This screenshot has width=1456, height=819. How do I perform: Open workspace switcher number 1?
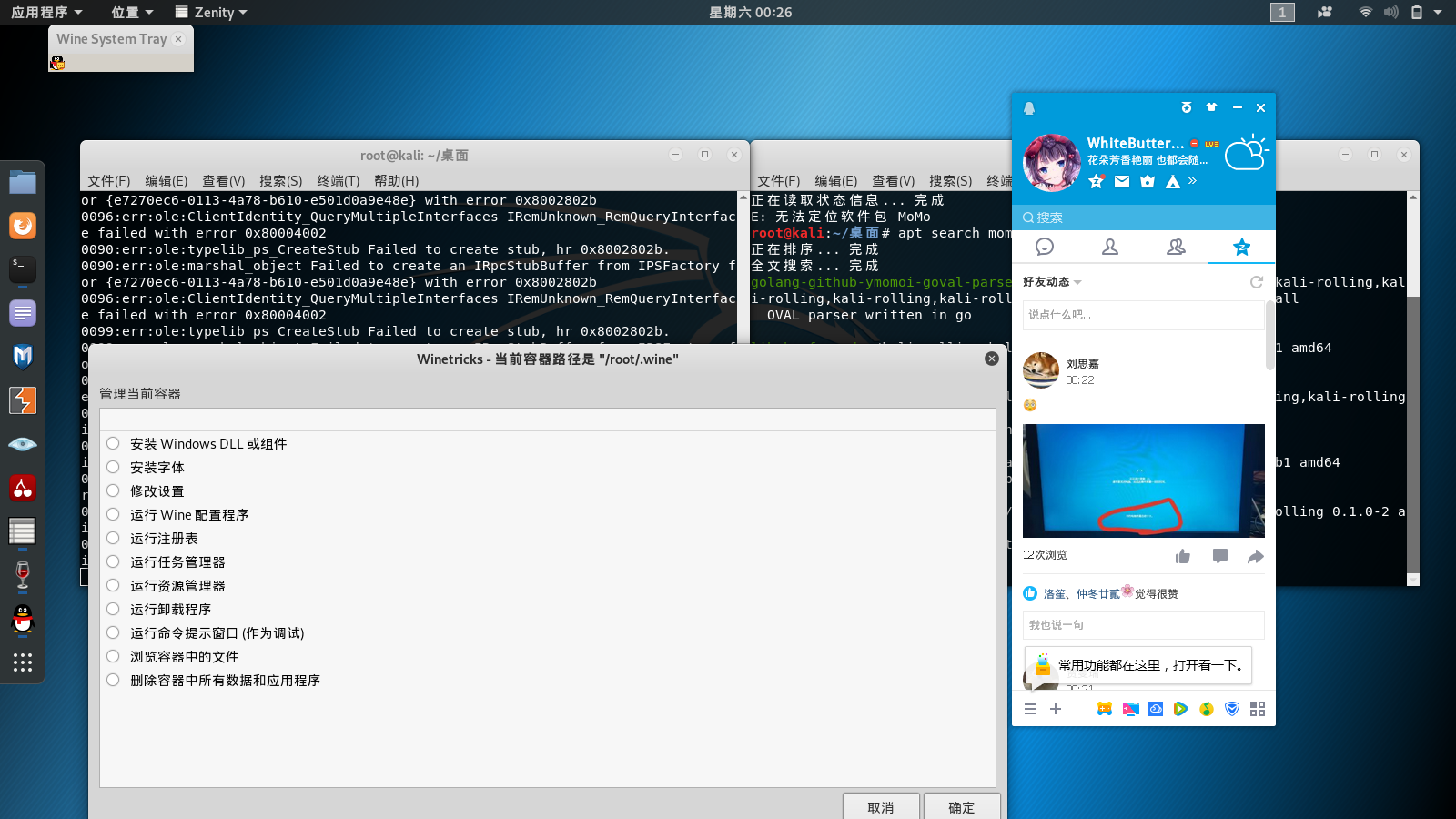(x=1282, y=12)
